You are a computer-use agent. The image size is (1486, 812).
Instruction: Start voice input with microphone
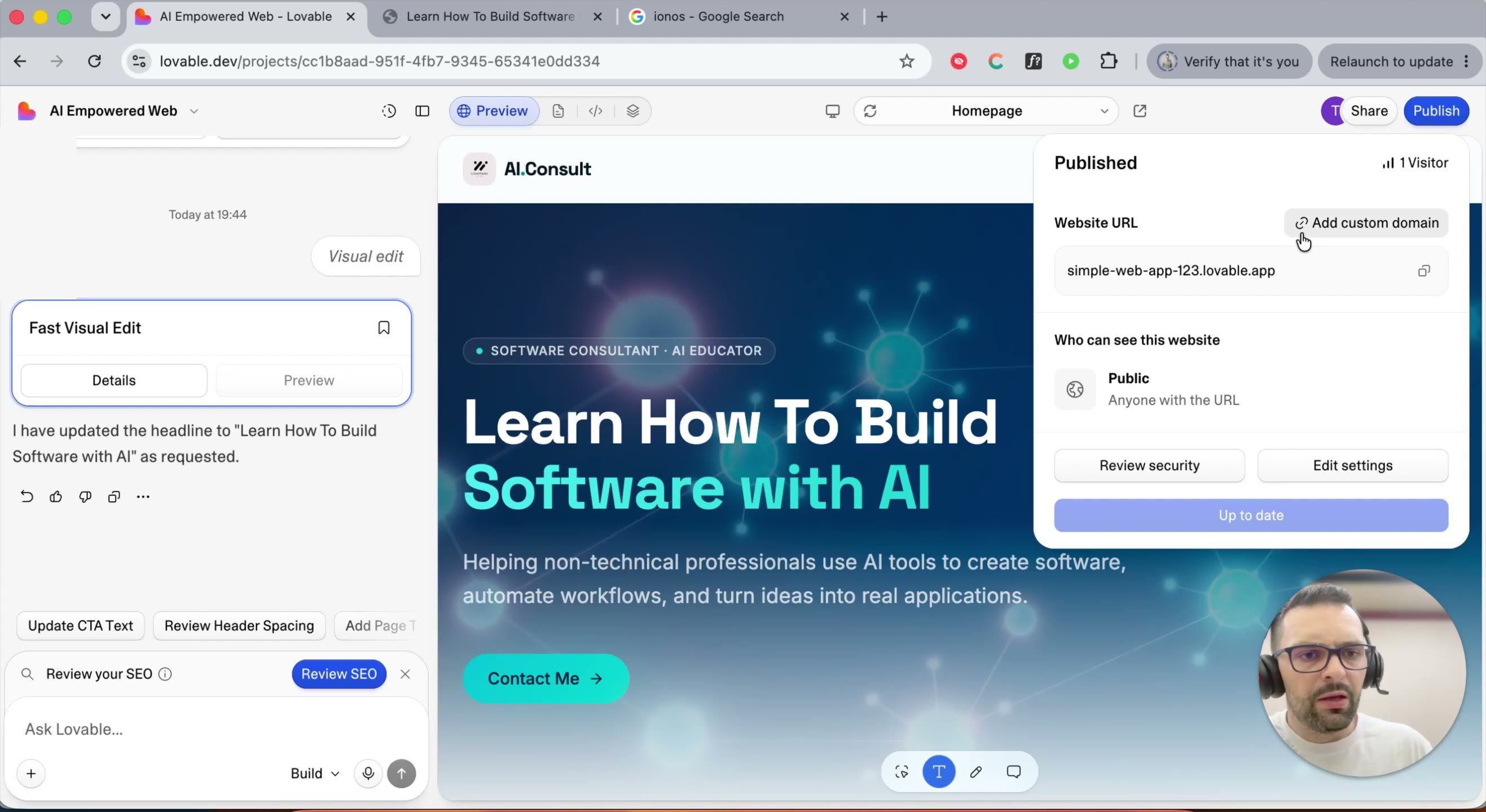[x=368, y=773]
